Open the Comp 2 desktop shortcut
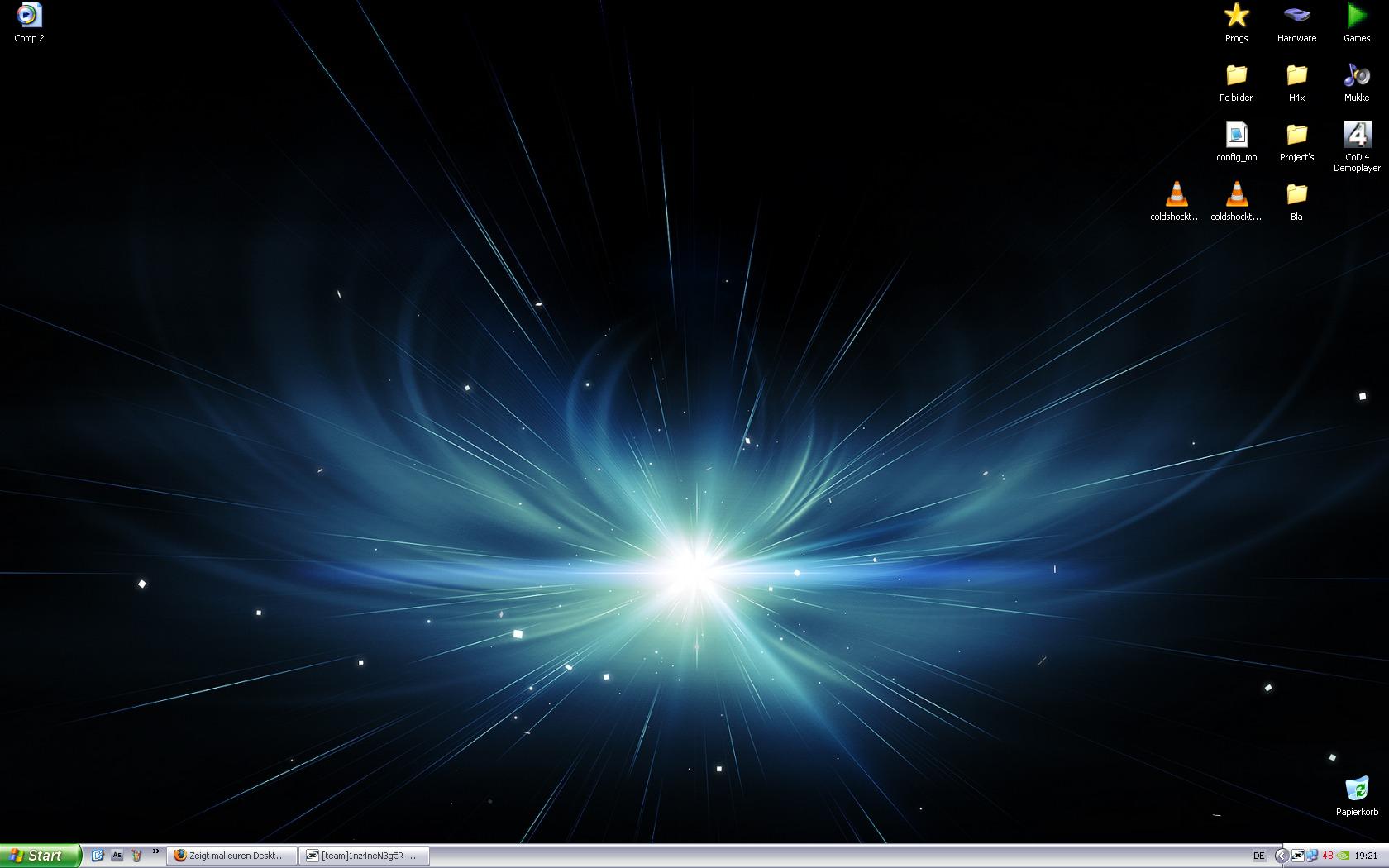 point(29,23)
